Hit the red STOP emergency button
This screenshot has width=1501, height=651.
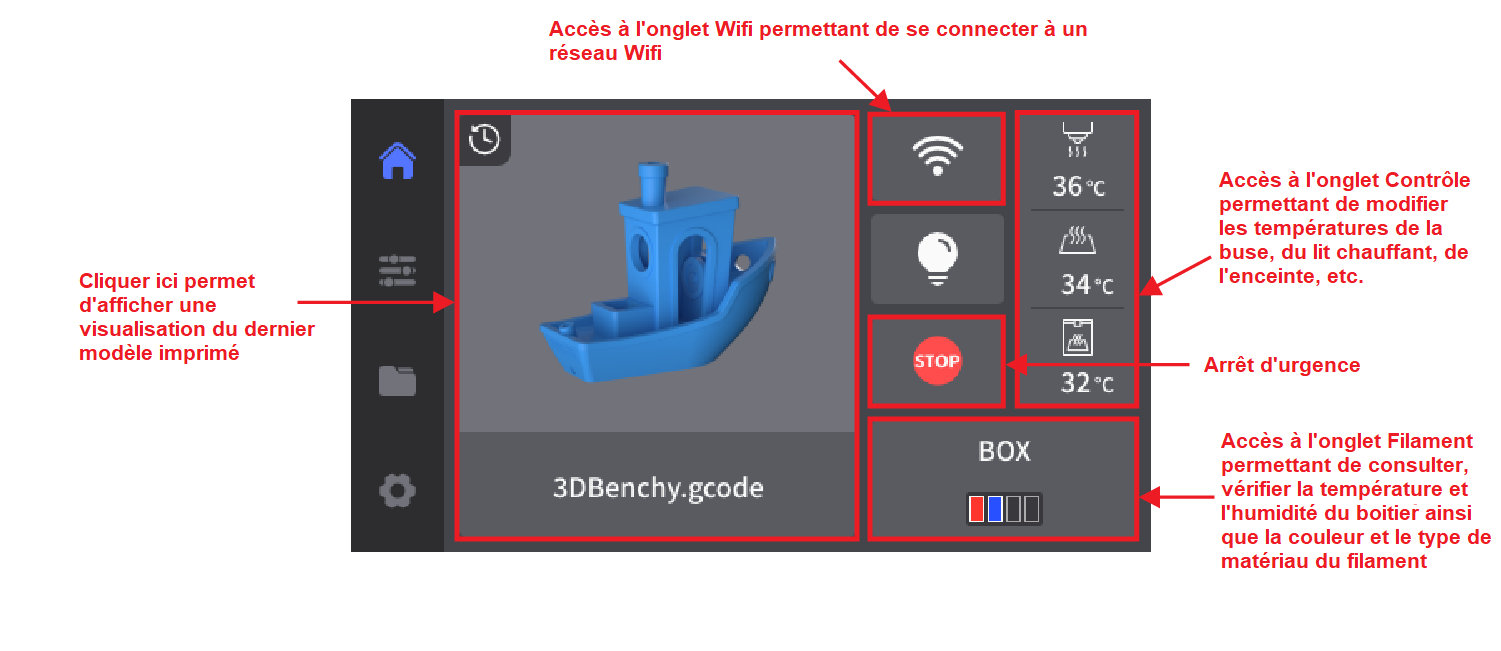(937, 361)
